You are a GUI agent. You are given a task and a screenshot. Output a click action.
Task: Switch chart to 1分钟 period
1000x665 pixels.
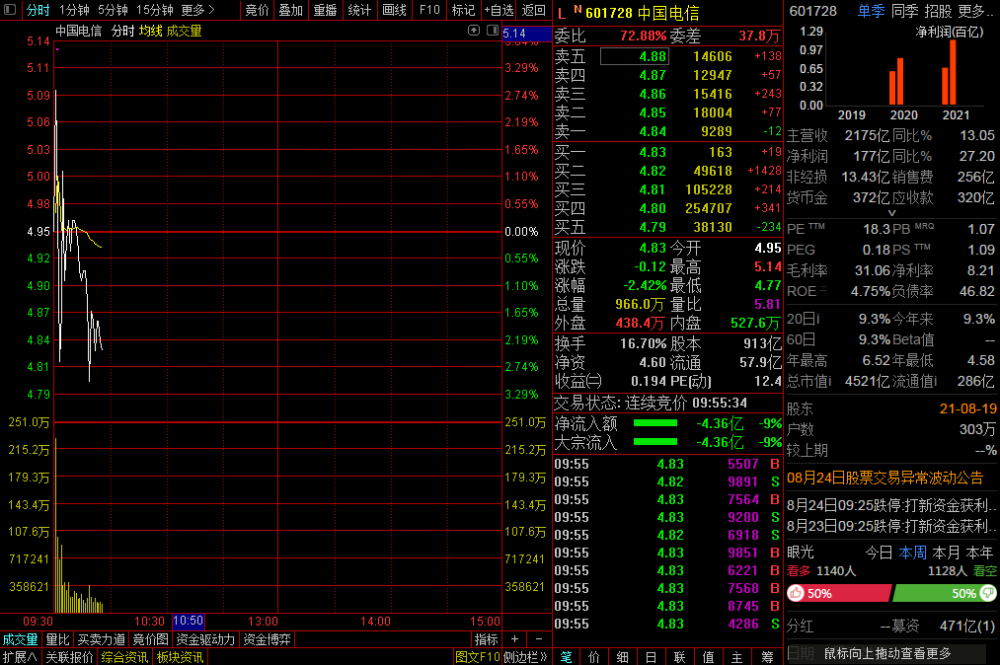(x=74, y=10)
